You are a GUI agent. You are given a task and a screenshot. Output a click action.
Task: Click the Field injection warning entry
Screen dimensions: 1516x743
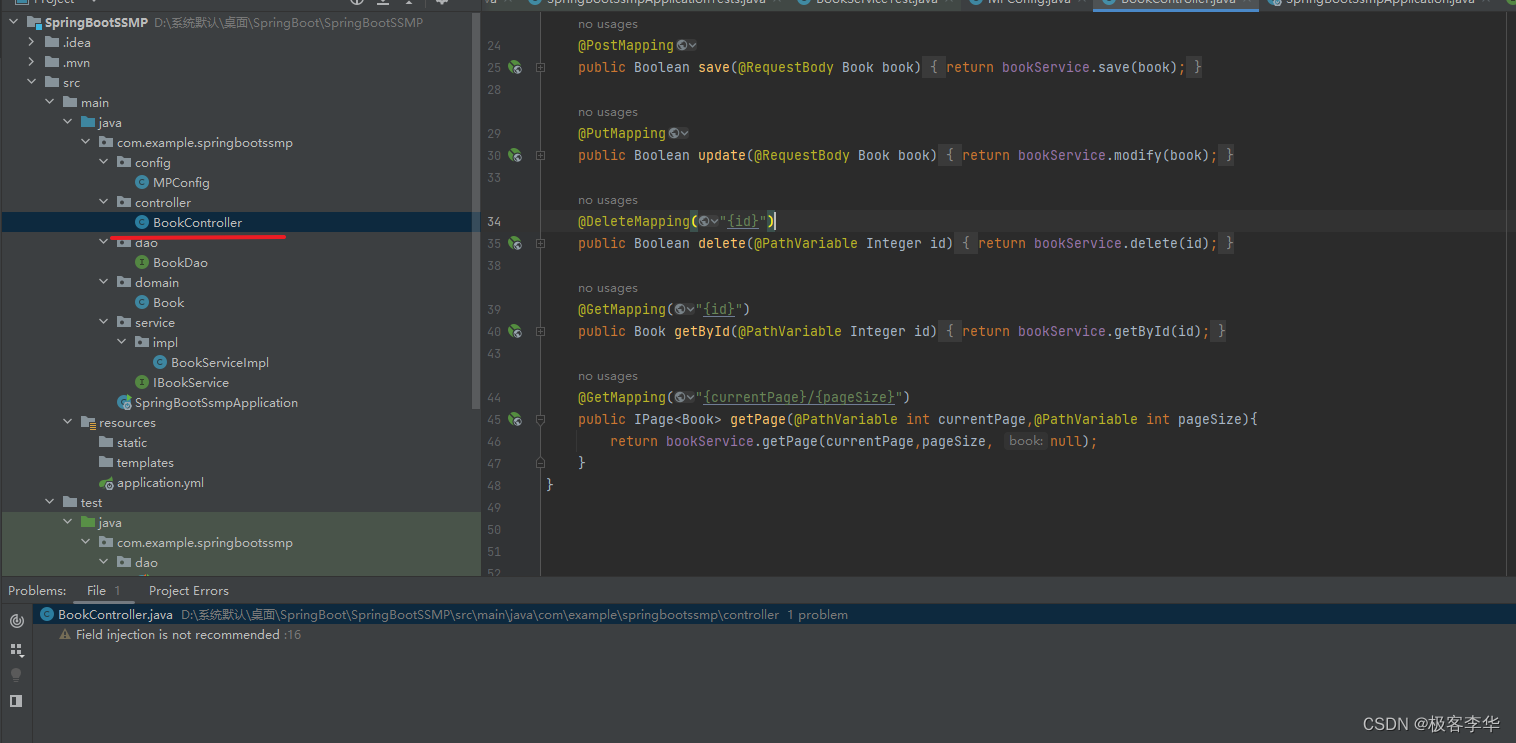pyautogui.click(x=177, y=635)
